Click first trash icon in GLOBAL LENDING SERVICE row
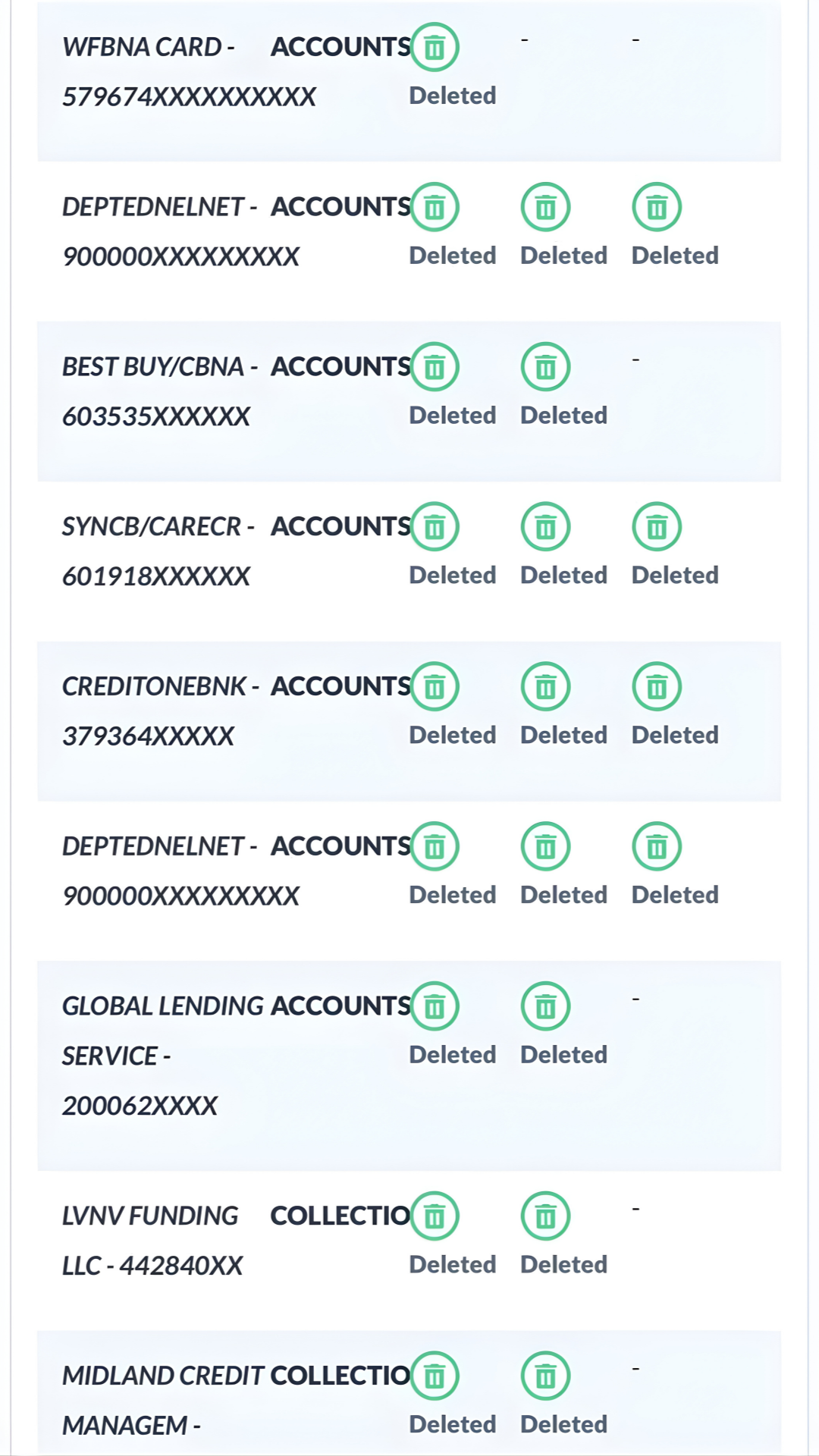The height and width of the screenshot is (1456, 819). (435, 1006)
